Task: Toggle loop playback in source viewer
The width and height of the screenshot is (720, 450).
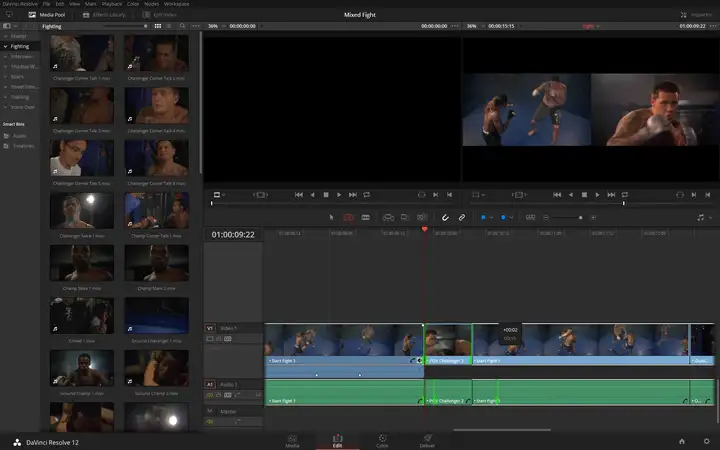Action: 366,195
